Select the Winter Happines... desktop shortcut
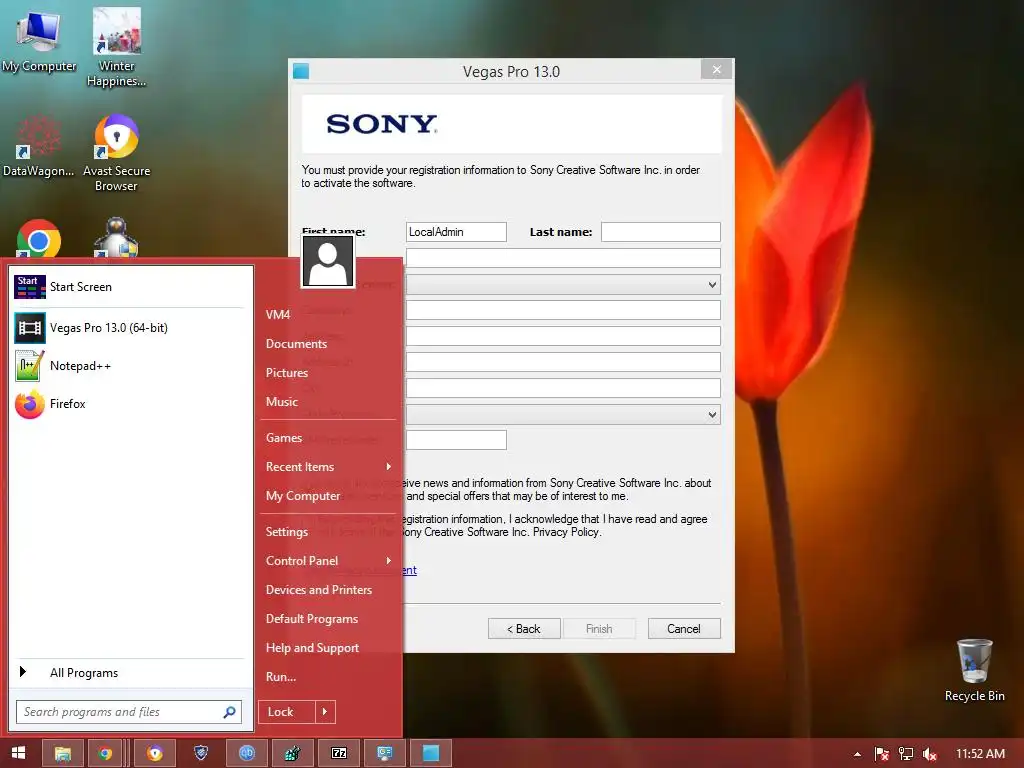The height and width of the screenshot is (768, 1024). coord(116,47)
